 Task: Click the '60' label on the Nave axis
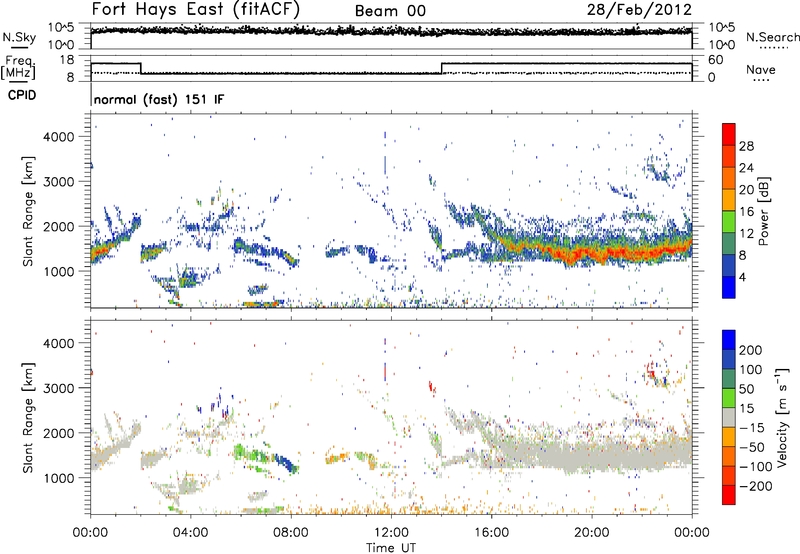(x=715, y=60)
